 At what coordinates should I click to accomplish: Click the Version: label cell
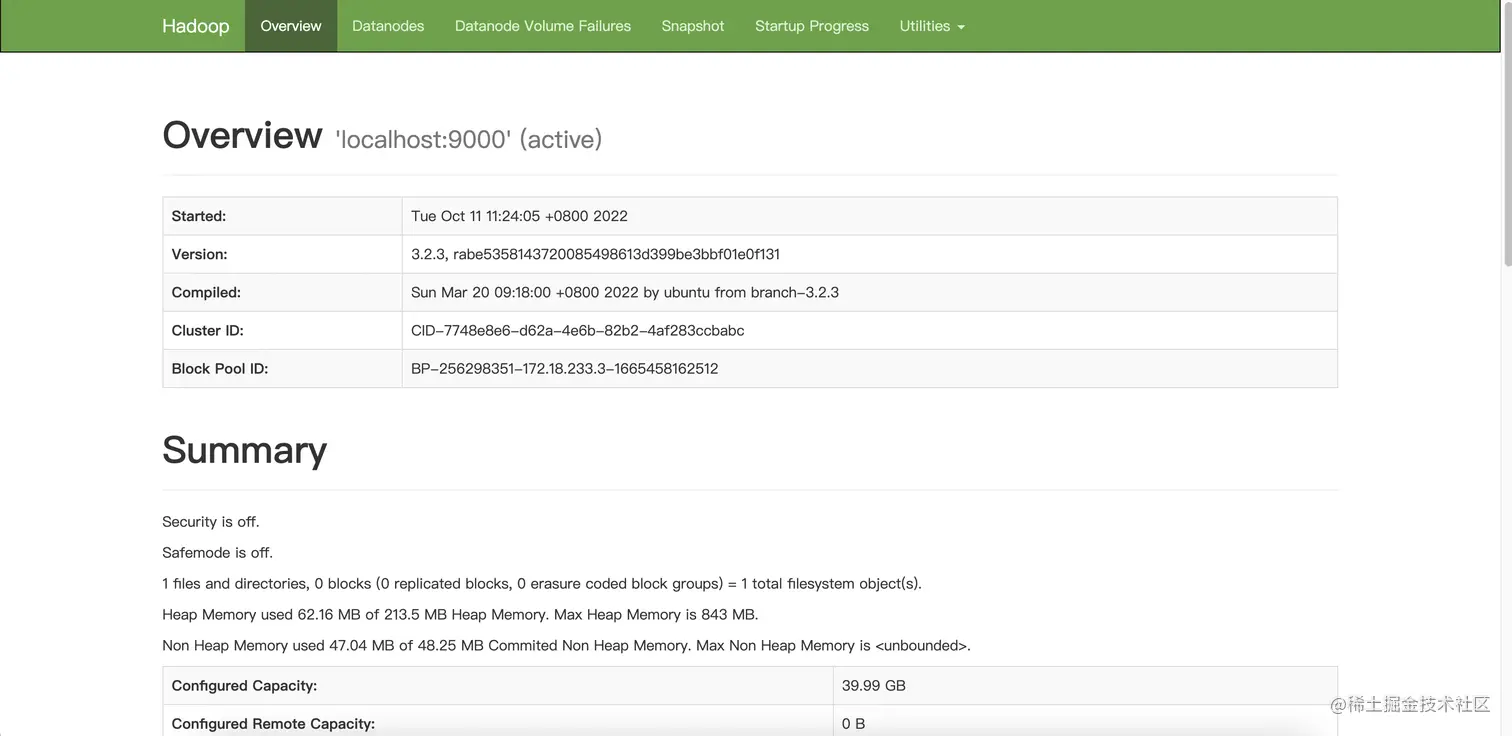(283, 254)
